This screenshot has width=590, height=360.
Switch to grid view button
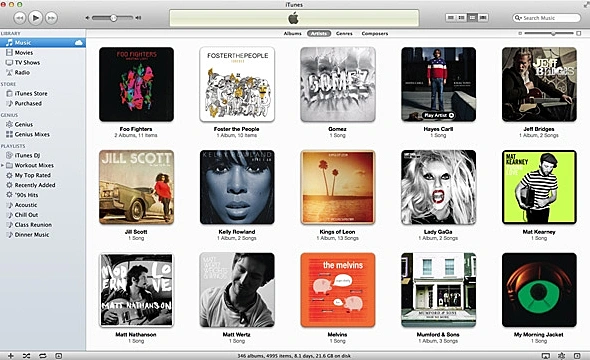[472, 18]
